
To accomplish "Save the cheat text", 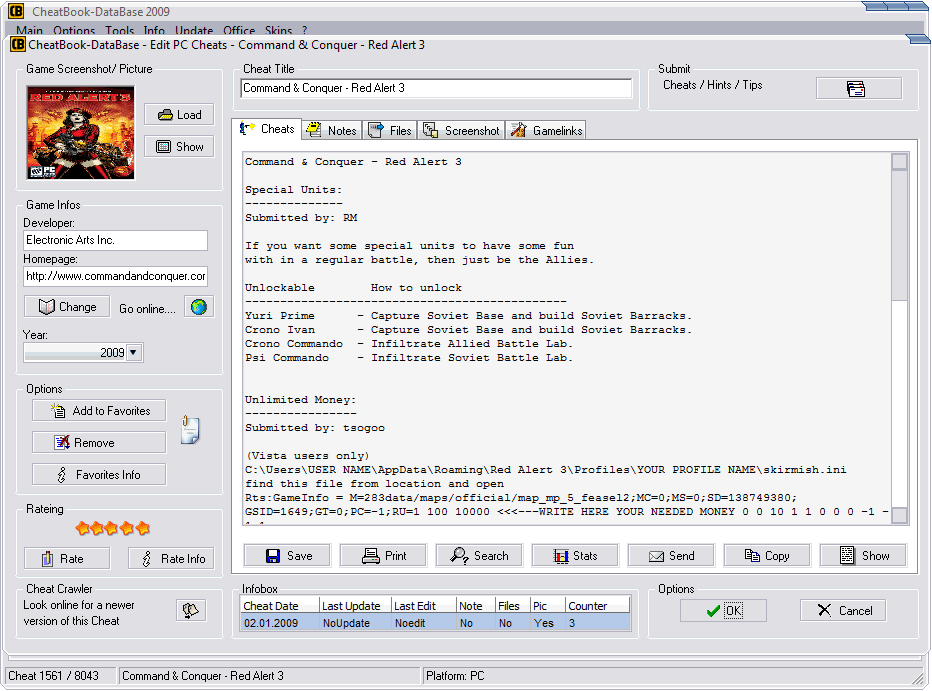I will pos(287,556).
